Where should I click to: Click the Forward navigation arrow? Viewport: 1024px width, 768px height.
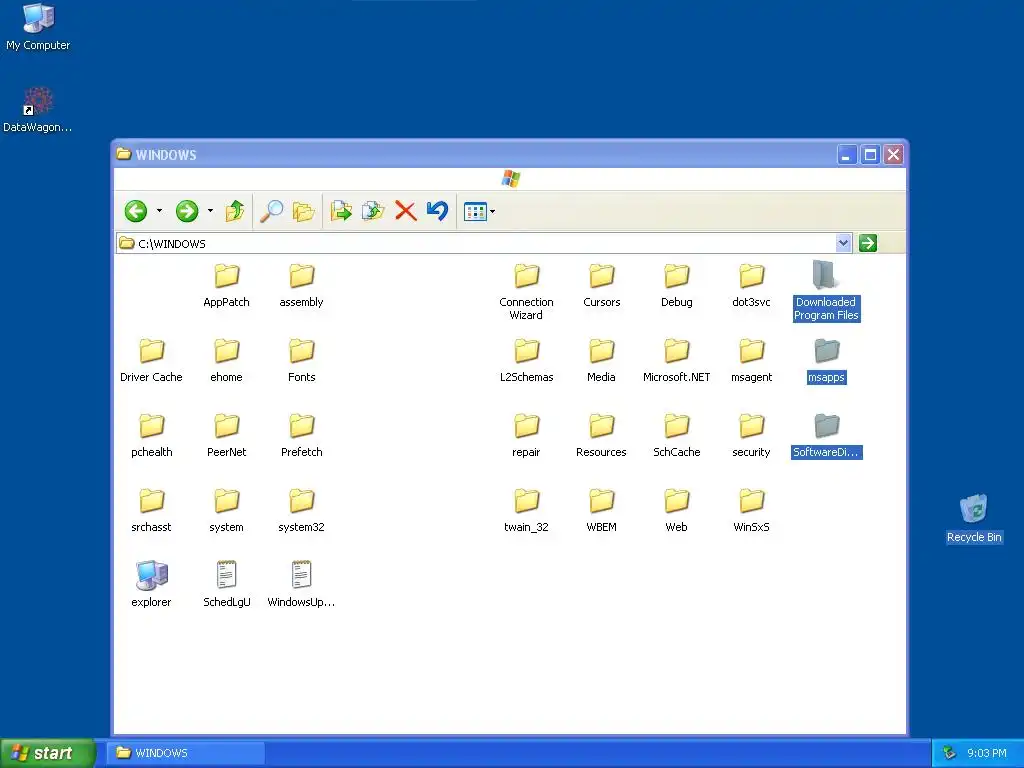187,211
